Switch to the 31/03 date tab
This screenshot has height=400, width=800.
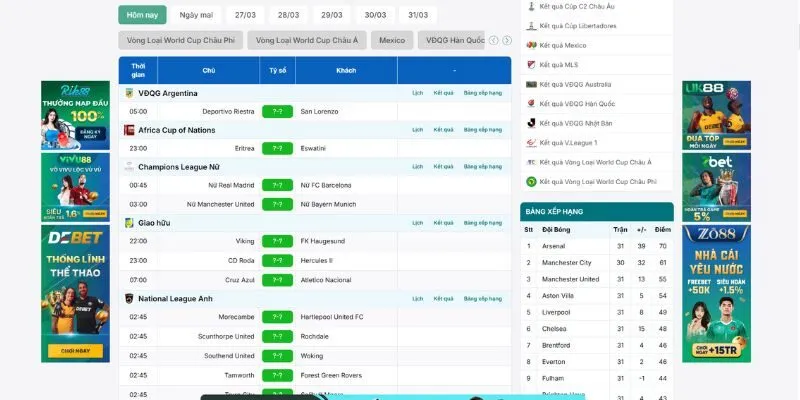[x=418, y=15]
